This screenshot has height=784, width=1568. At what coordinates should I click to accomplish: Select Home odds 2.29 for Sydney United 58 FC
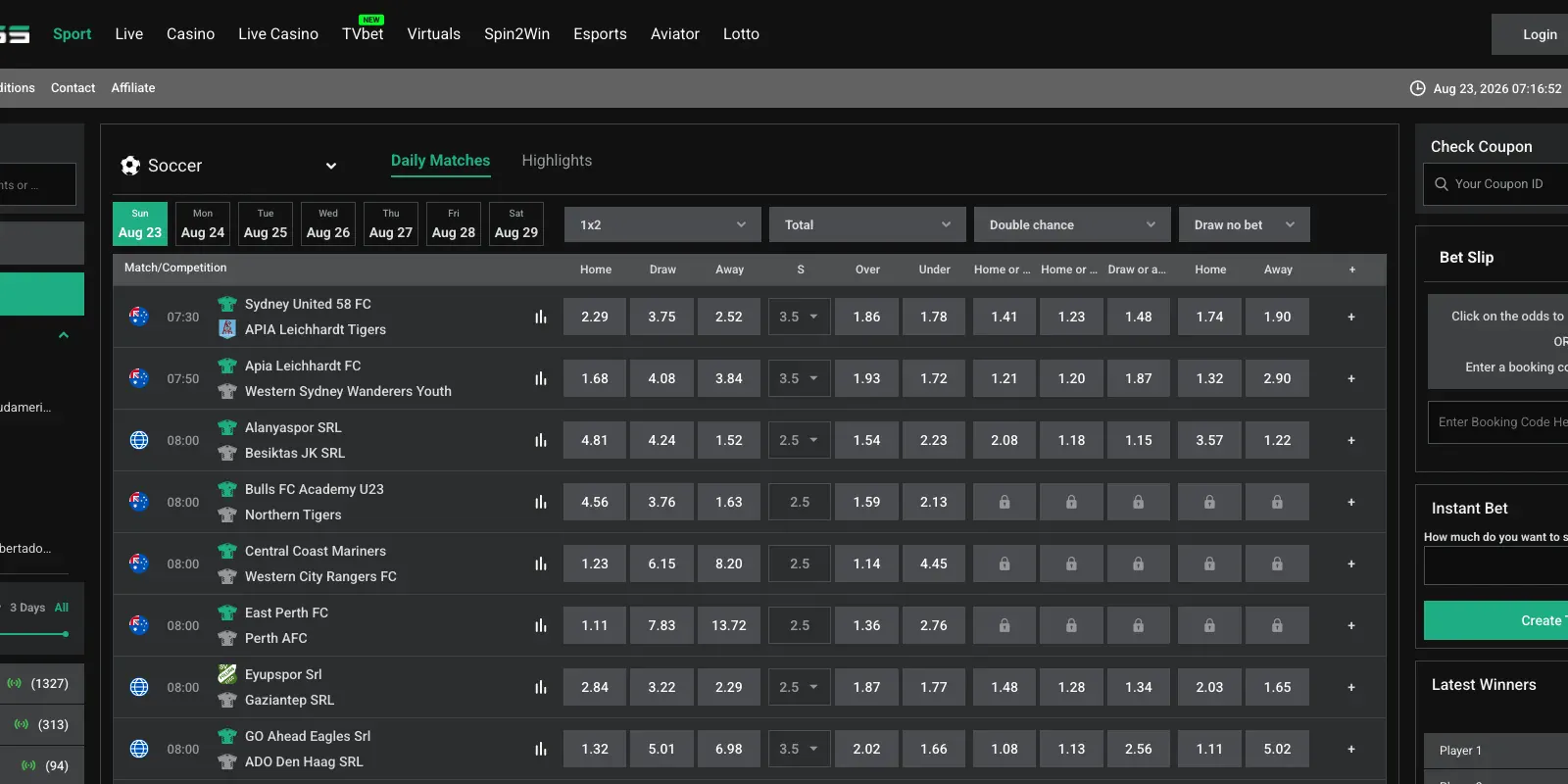[595, 317]
